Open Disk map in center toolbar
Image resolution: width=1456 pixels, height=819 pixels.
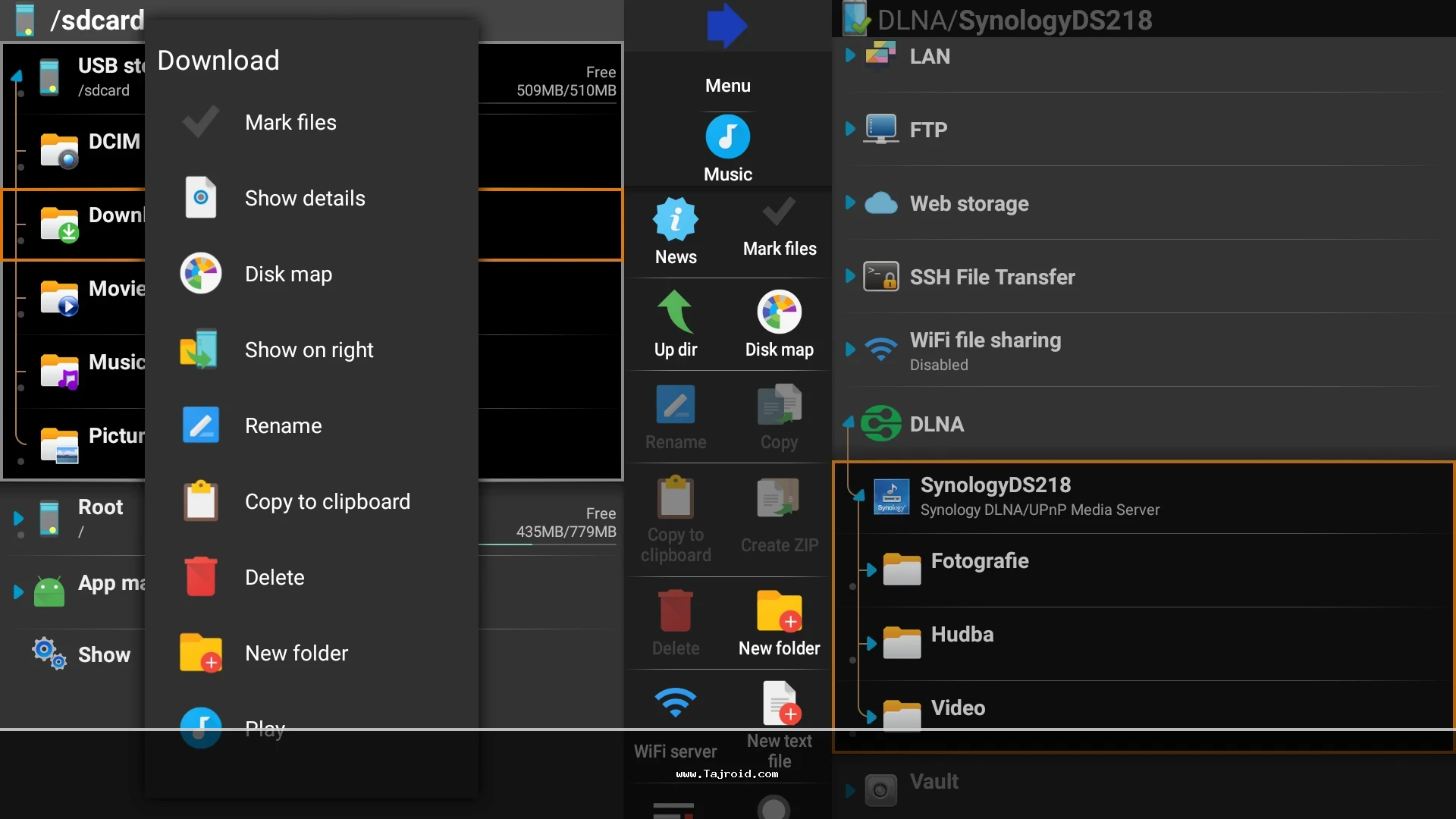(x=779, y=312)
